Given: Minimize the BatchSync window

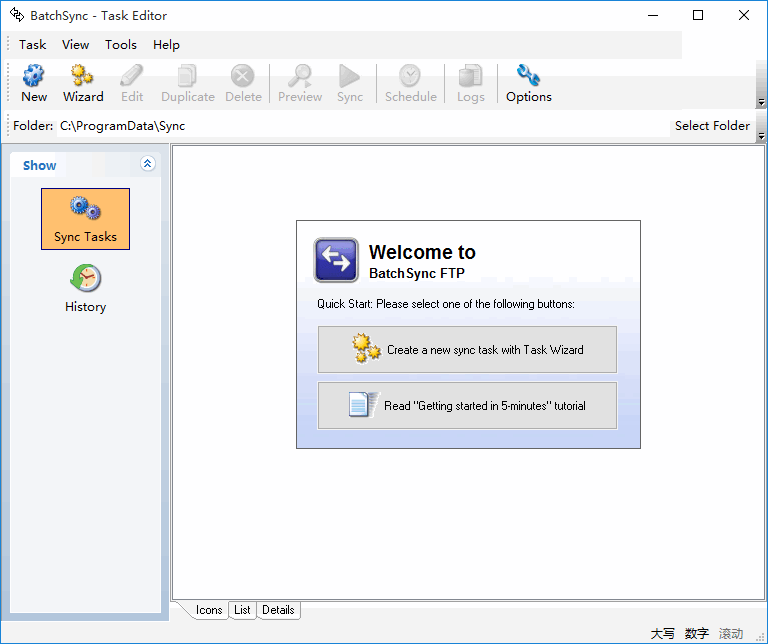Looking at the screenshot, I should (x=653, y=15).
